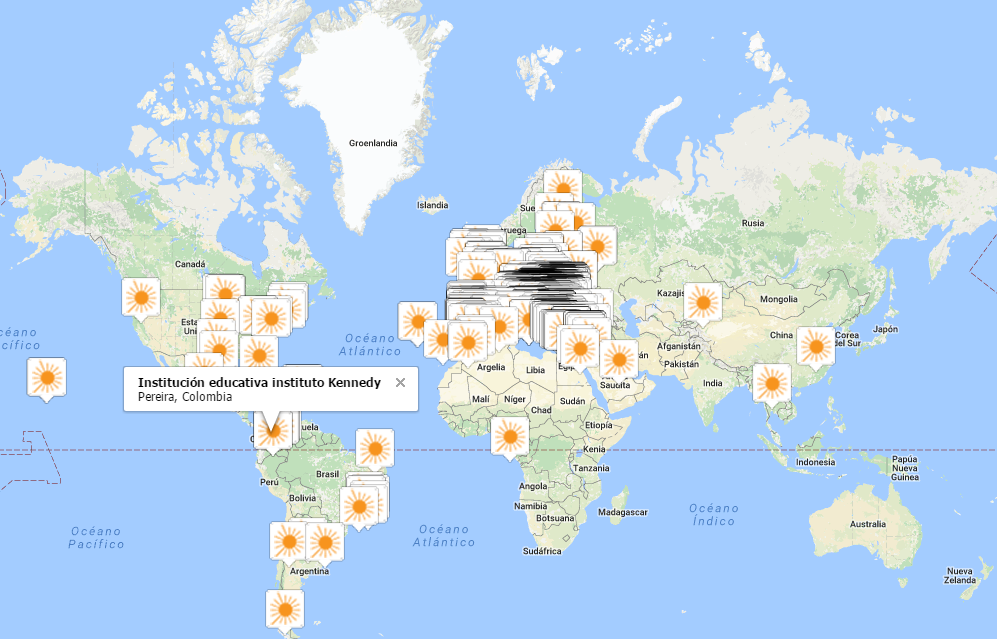Click the sun marker in southern Brazil
Screen dimensions: 997x640
coord(359,507)
